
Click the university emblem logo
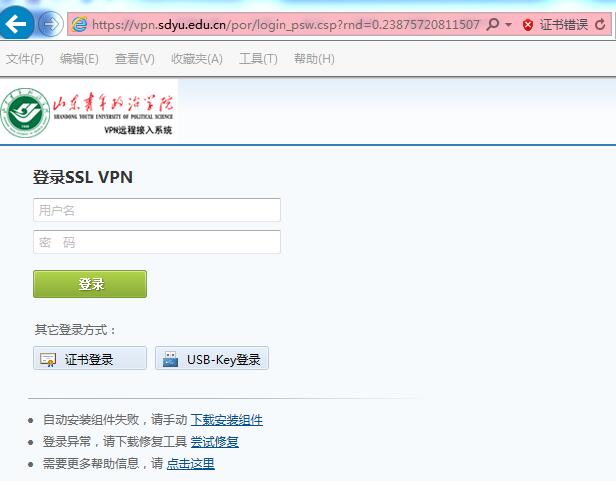point(26,113)
